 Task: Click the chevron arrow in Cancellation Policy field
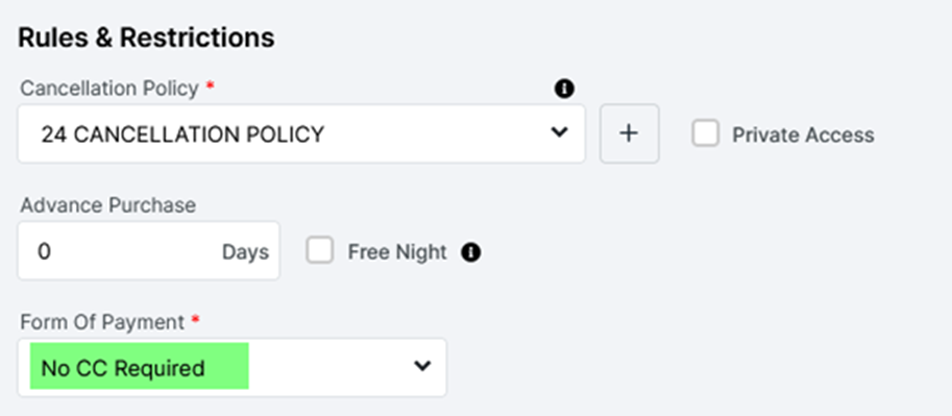pos(559,133)
